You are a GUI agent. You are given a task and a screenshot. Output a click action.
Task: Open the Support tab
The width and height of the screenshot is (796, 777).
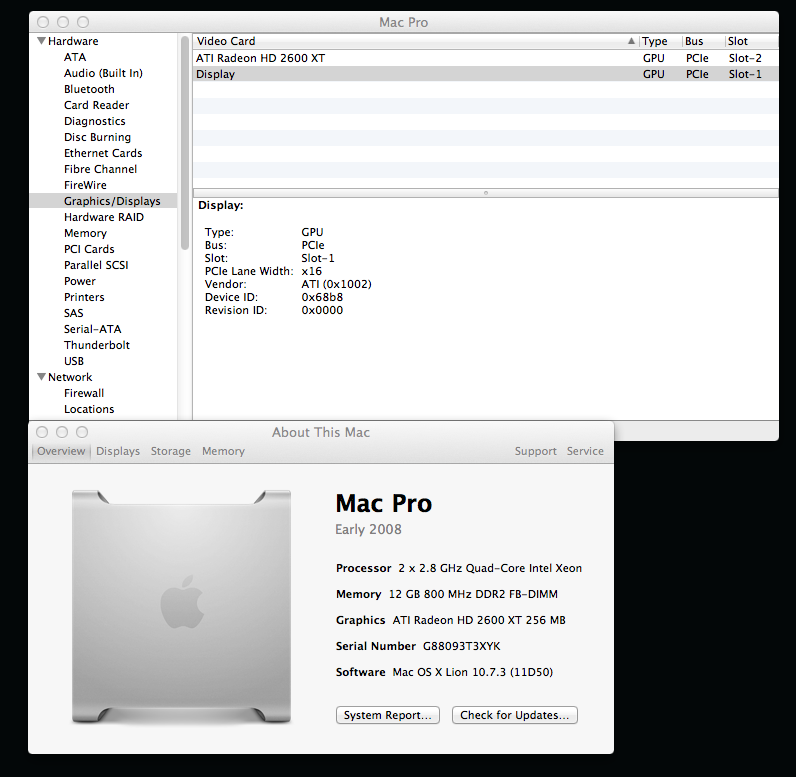[x=536, y=451]
